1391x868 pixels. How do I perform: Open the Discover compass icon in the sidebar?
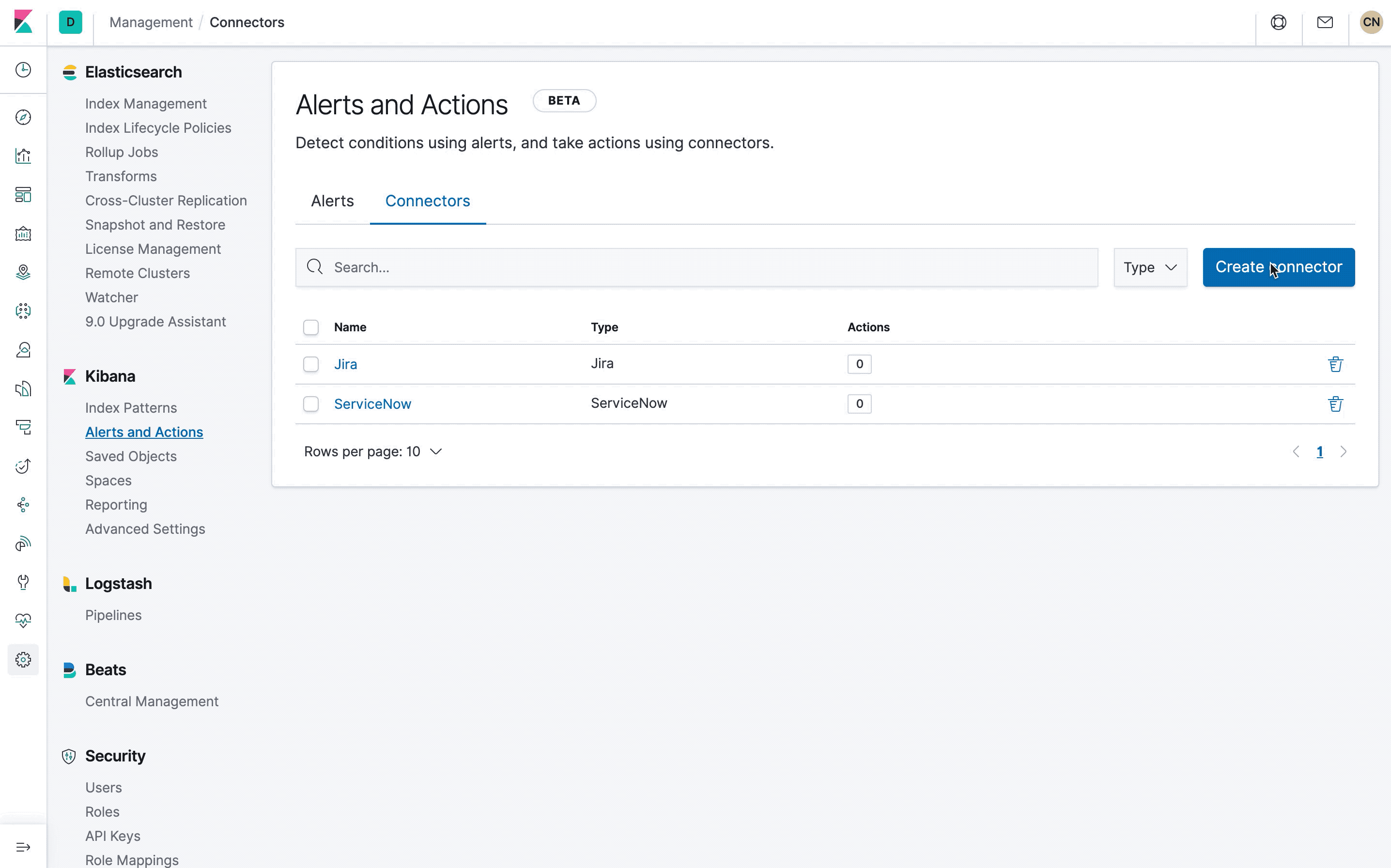[23, 117]
